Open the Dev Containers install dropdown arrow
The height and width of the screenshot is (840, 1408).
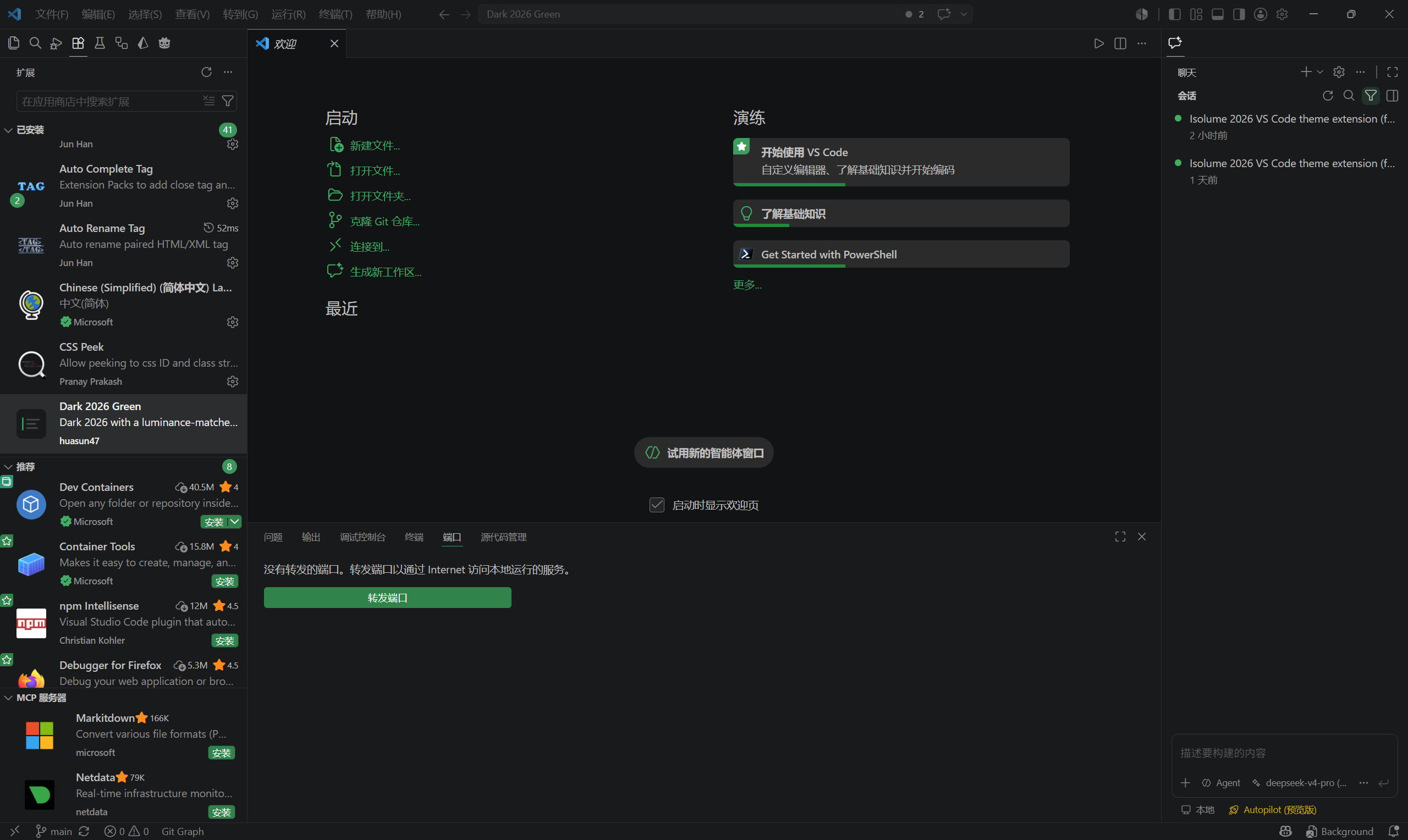point(234,522)
